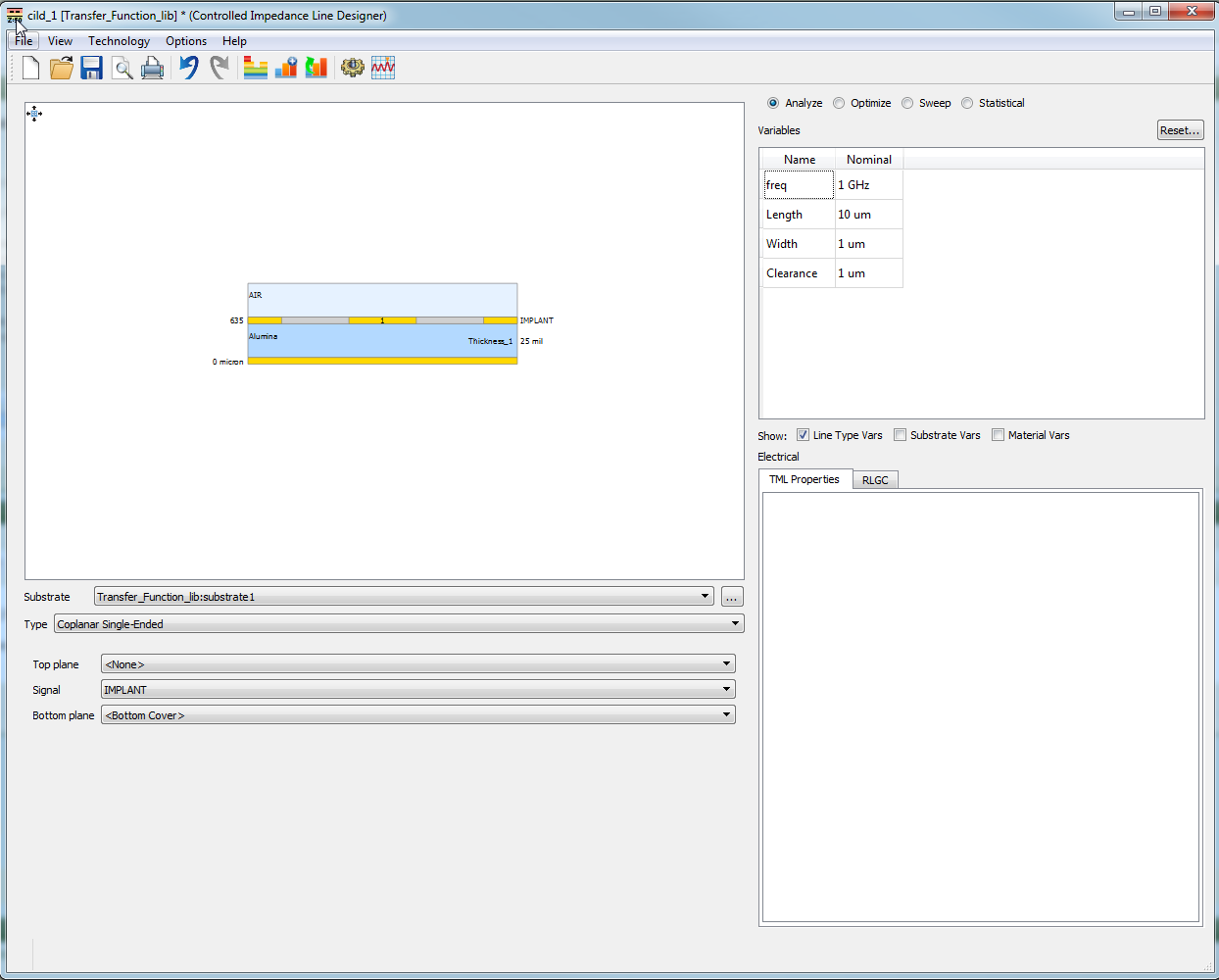This screenshot has width=1219, height=980.
Task: Save using the floppy disk icon
Action: pyautogui.click(x=92, y=68)
